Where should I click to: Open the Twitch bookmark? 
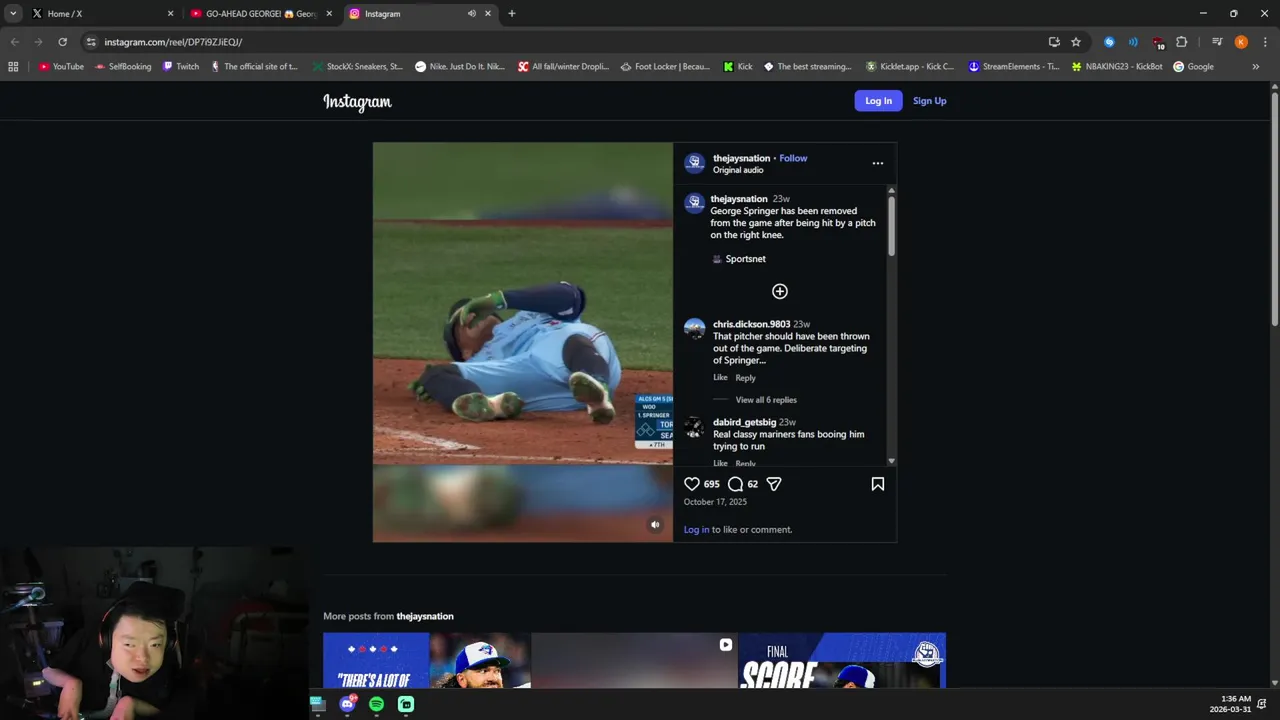coord(181,67)
